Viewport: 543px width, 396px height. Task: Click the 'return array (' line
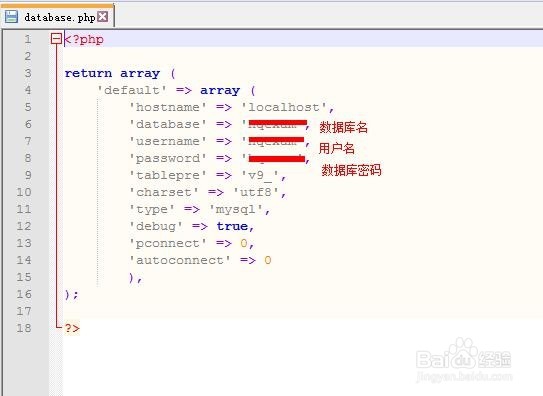click(x=120, y=73)
